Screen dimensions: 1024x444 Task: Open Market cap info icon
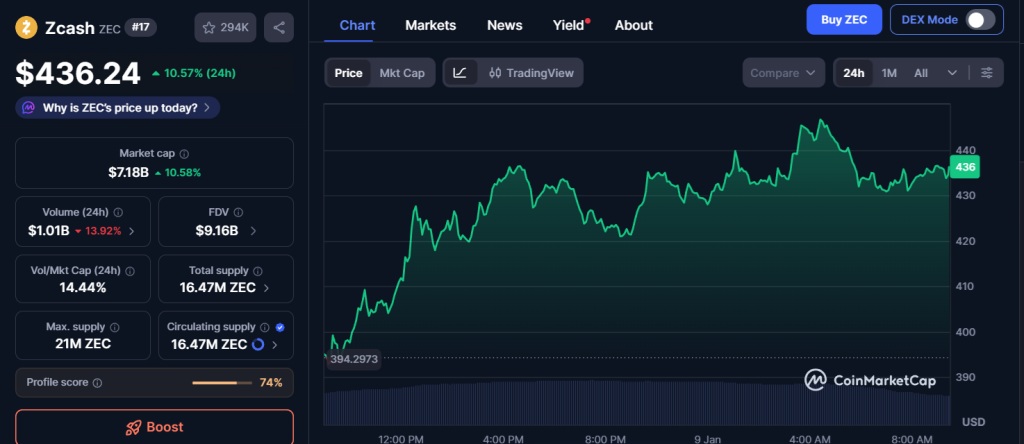click(x=184, y=154)
